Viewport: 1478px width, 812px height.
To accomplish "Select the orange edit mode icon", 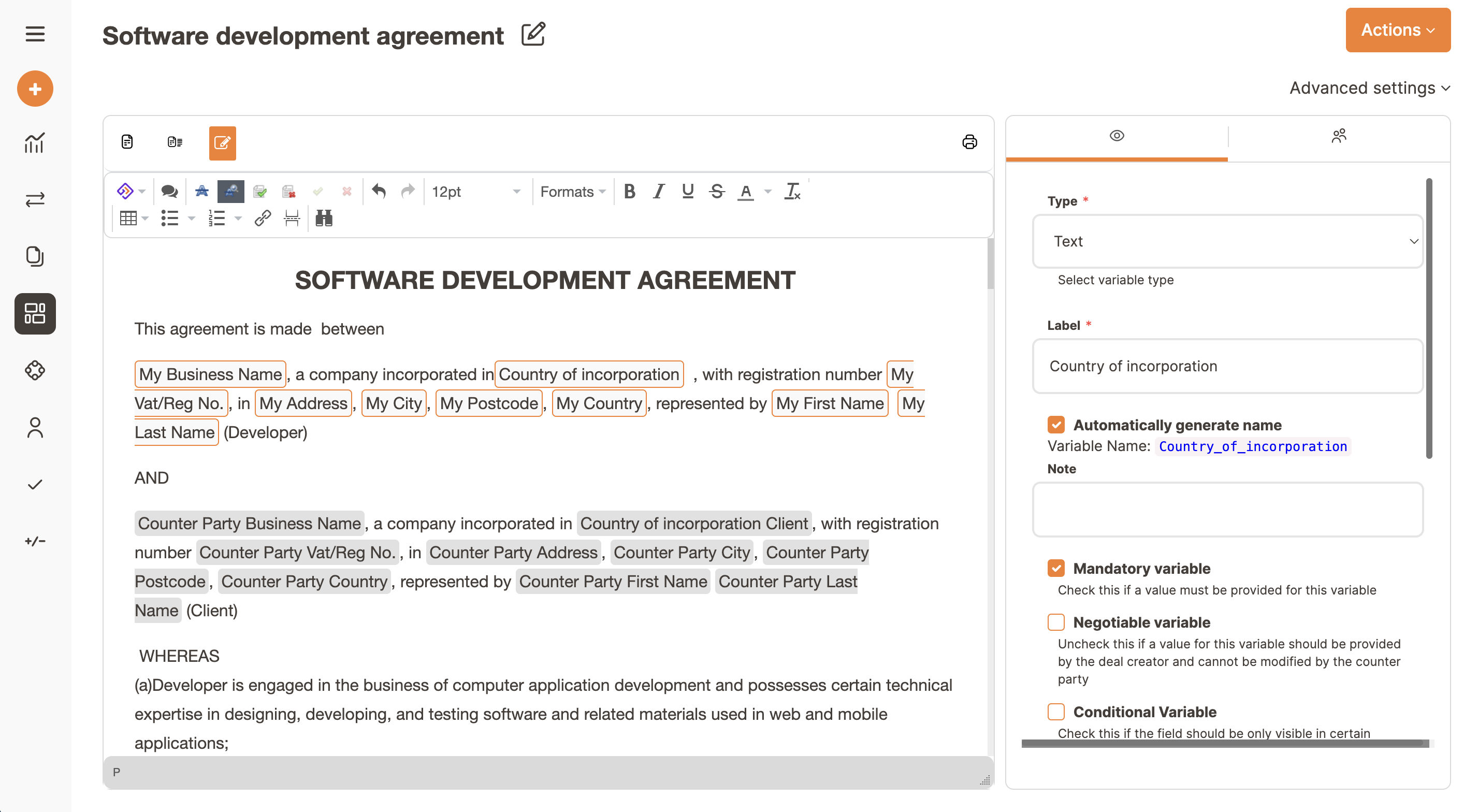I will click(223, 143).
